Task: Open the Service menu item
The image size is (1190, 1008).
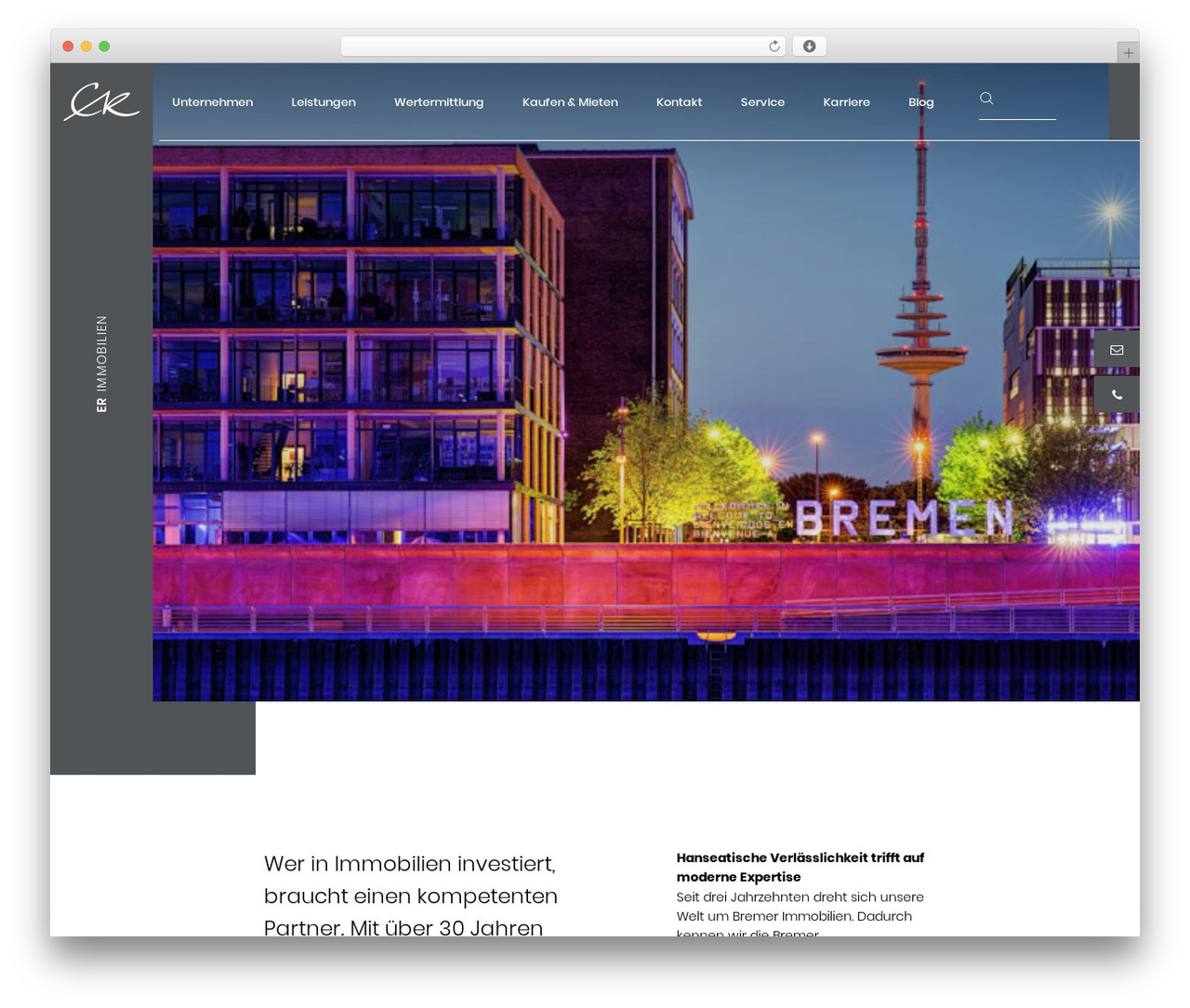Action: (x=762, y=102)
